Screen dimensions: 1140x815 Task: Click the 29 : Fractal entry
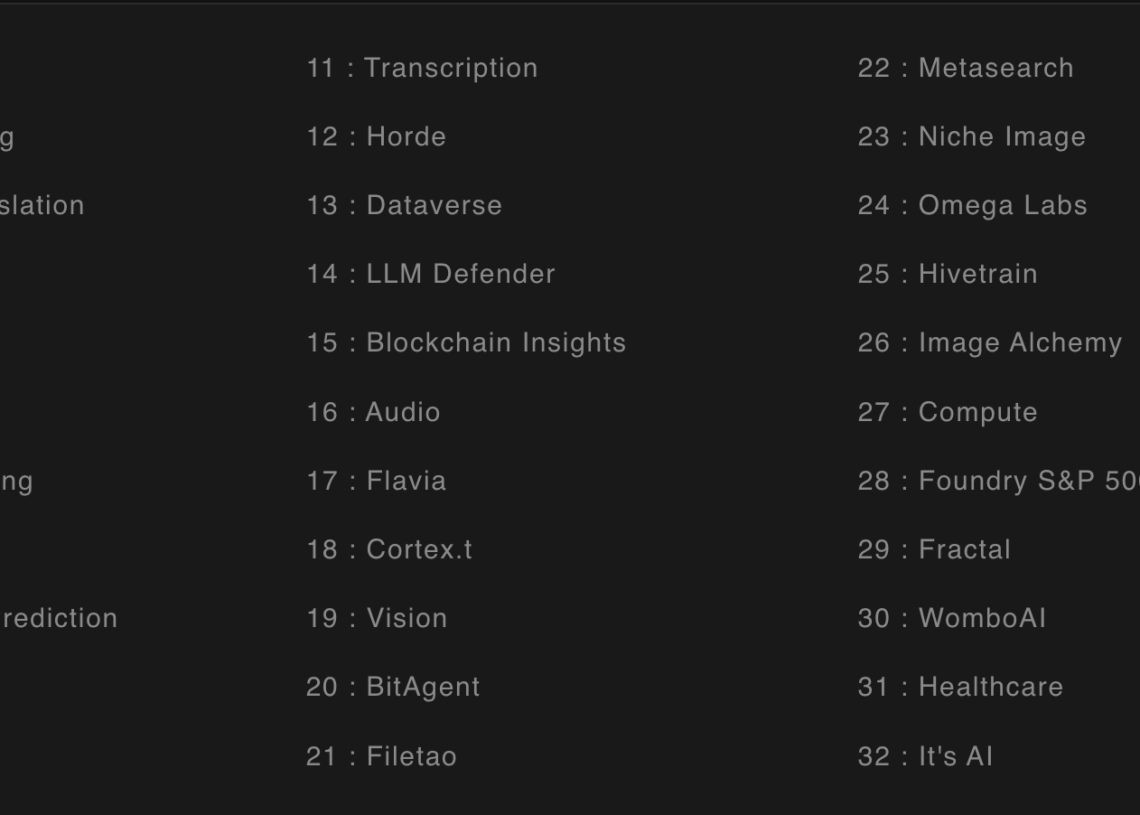coord(934,550)
